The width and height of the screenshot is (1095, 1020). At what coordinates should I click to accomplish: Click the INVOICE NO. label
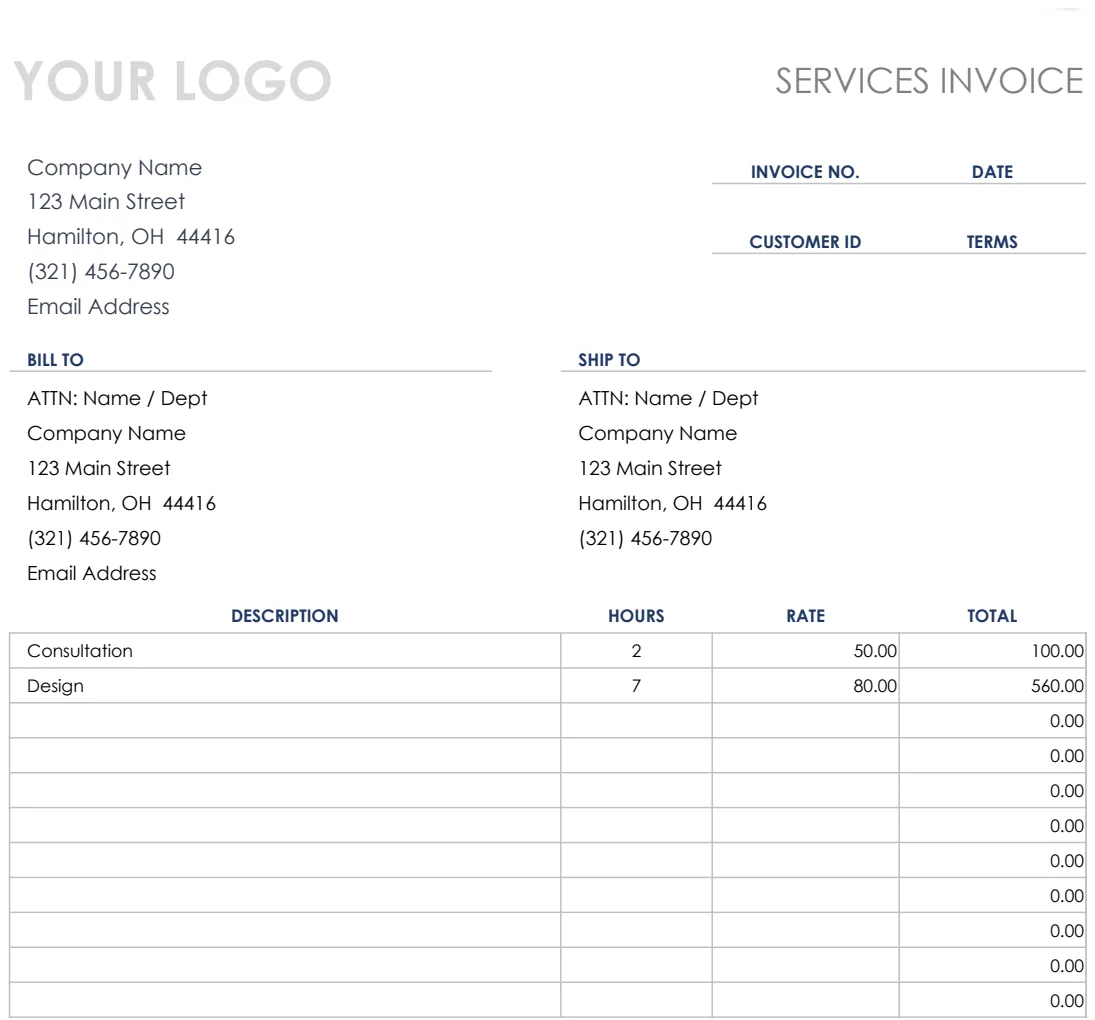tap(805, 172)
